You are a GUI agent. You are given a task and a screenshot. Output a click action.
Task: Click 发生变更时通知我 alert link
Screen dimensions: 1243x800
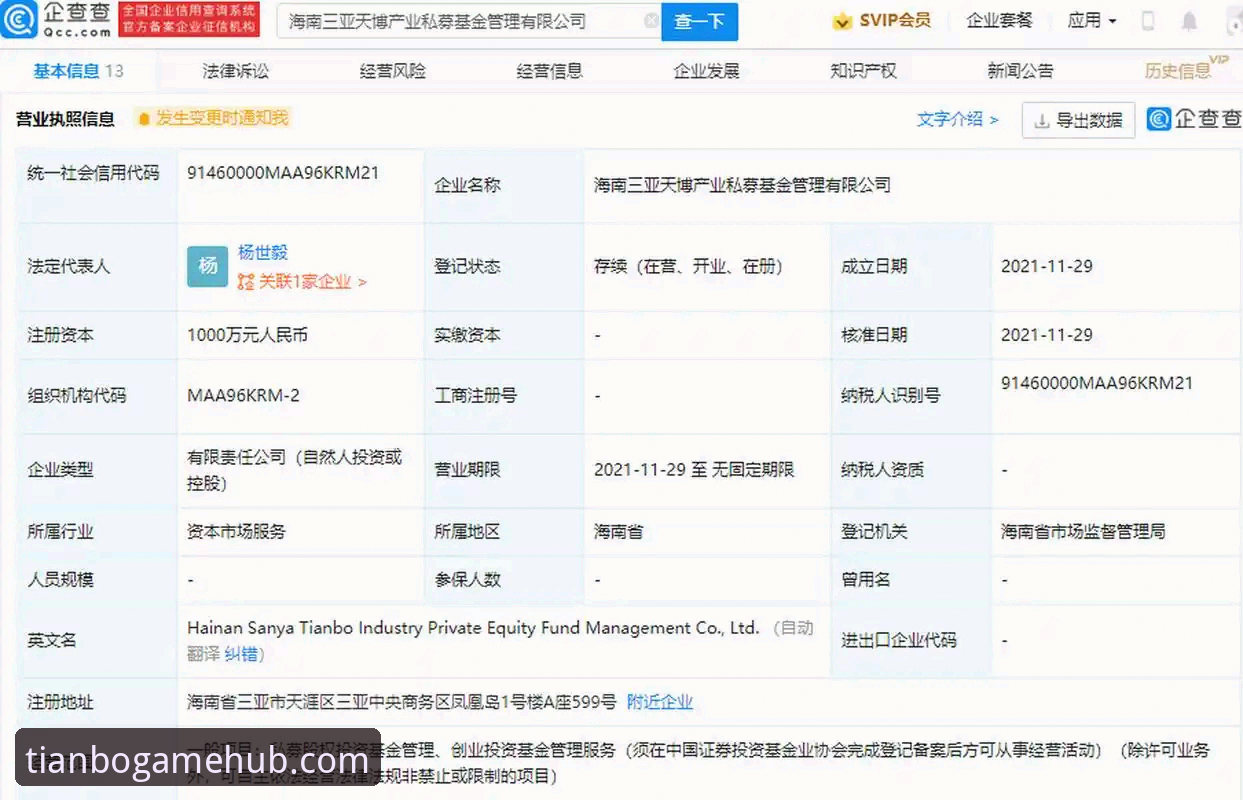pos(222,118)
